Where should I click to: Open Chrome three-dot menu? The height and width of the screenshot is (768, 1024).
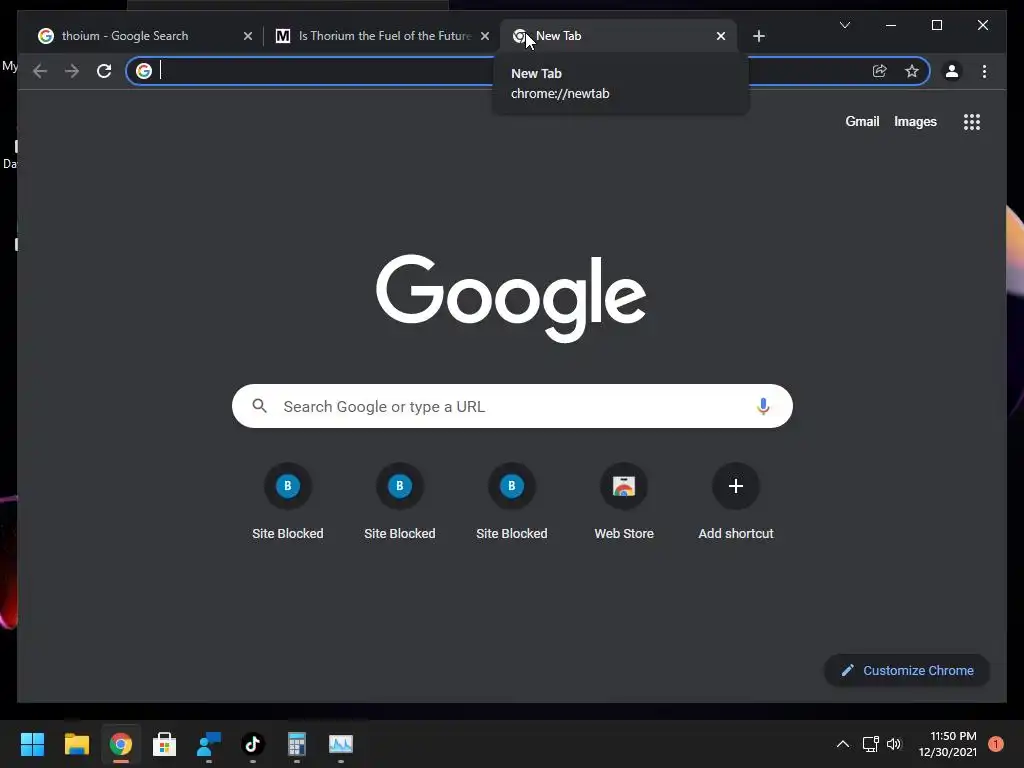click(984, 71)
